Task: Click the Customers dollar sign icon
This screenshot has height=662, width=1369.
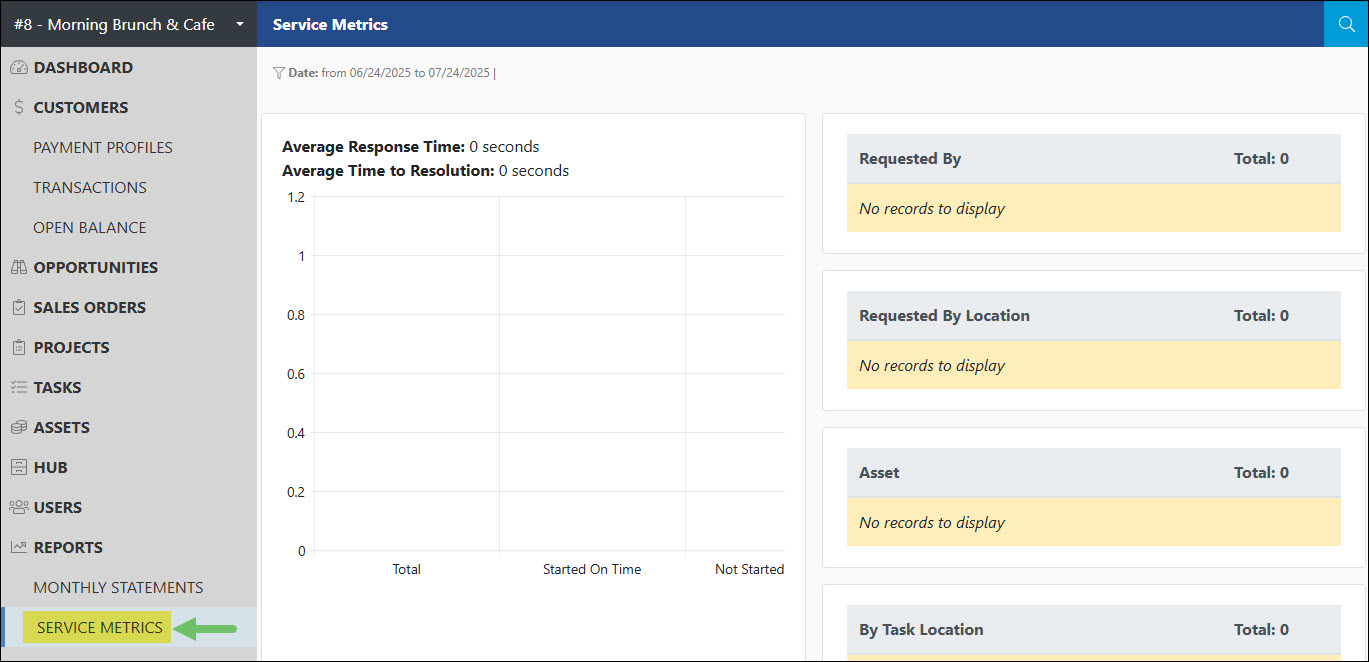Action: pos(20,107)
